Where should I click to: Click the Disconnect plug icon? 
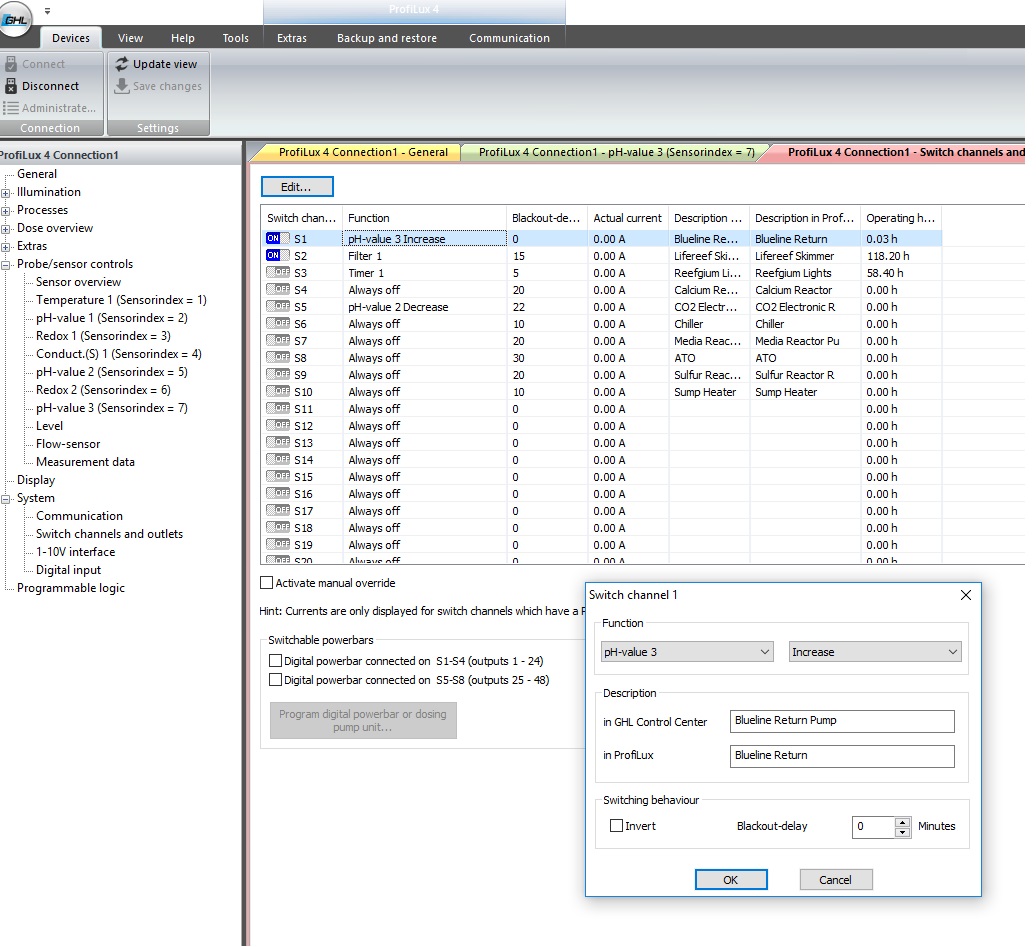[x=11, y=86]
